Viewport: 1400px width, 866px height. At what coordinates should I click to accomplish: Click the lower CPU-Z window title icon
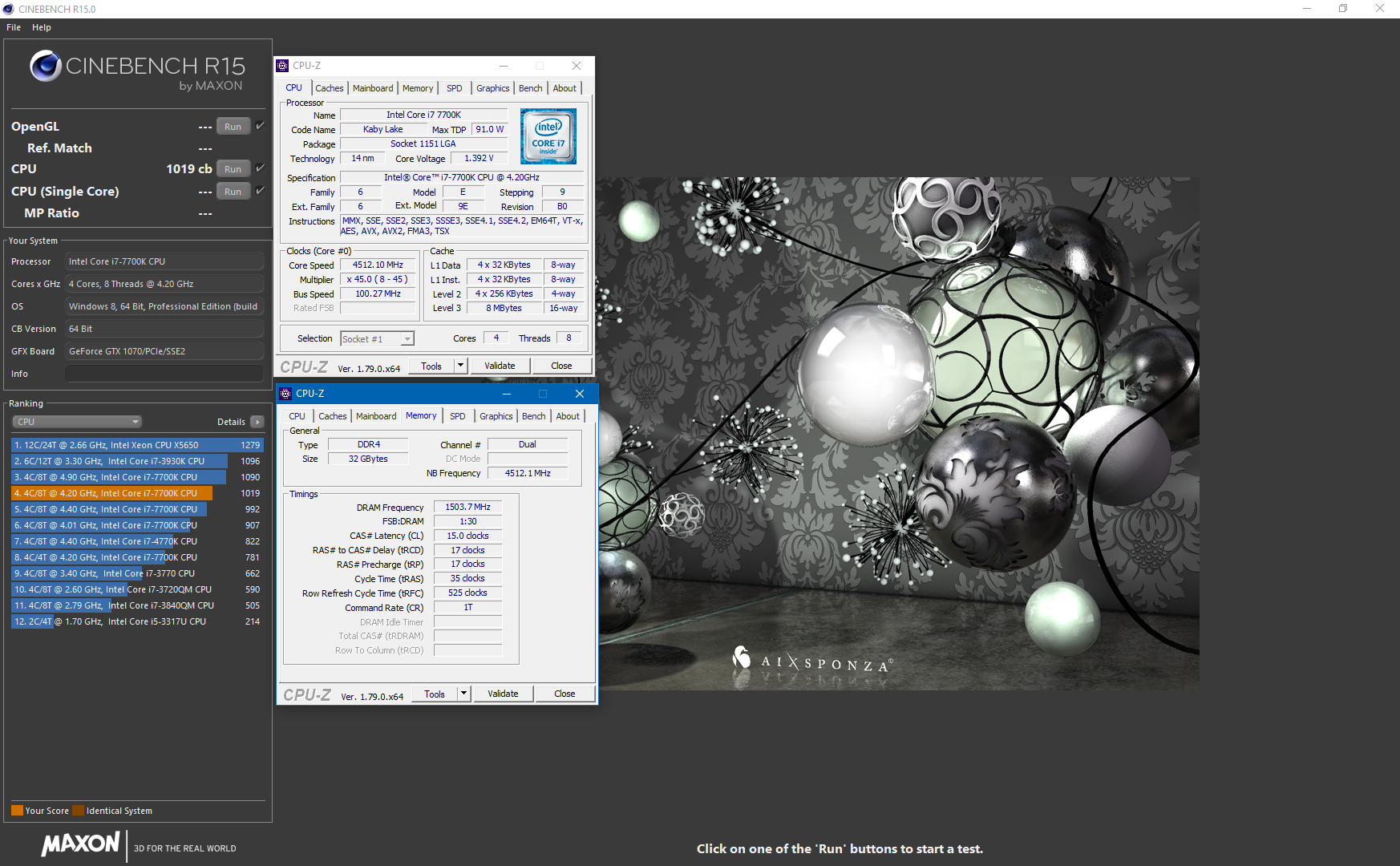(285, 394)
